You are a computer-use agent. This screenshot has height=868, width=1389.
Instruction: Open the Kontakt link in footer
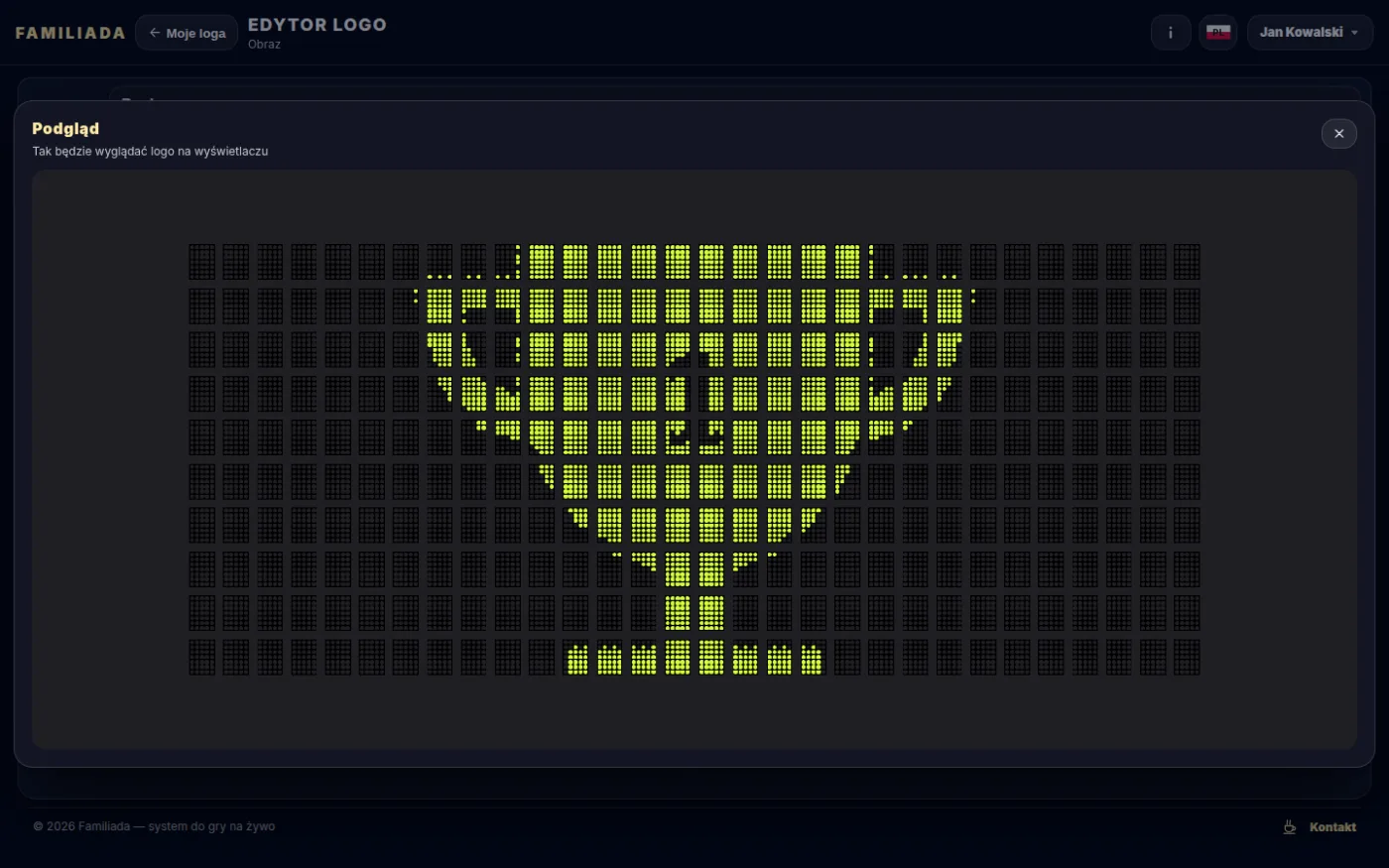(x=1332, y=827)
